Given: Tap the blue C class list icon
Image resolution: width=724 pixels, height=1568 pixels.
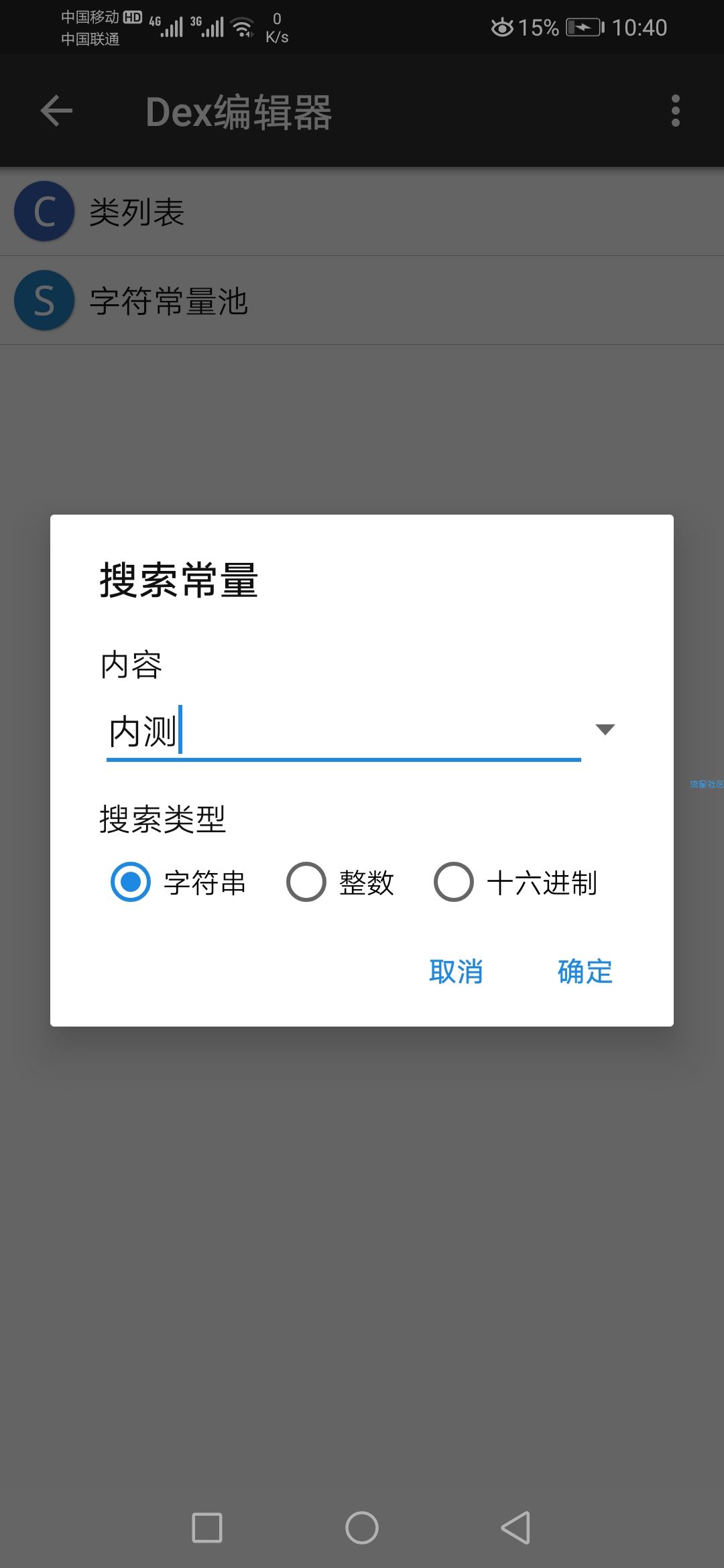Looking at the screenshot, I should tap(44, 211).
